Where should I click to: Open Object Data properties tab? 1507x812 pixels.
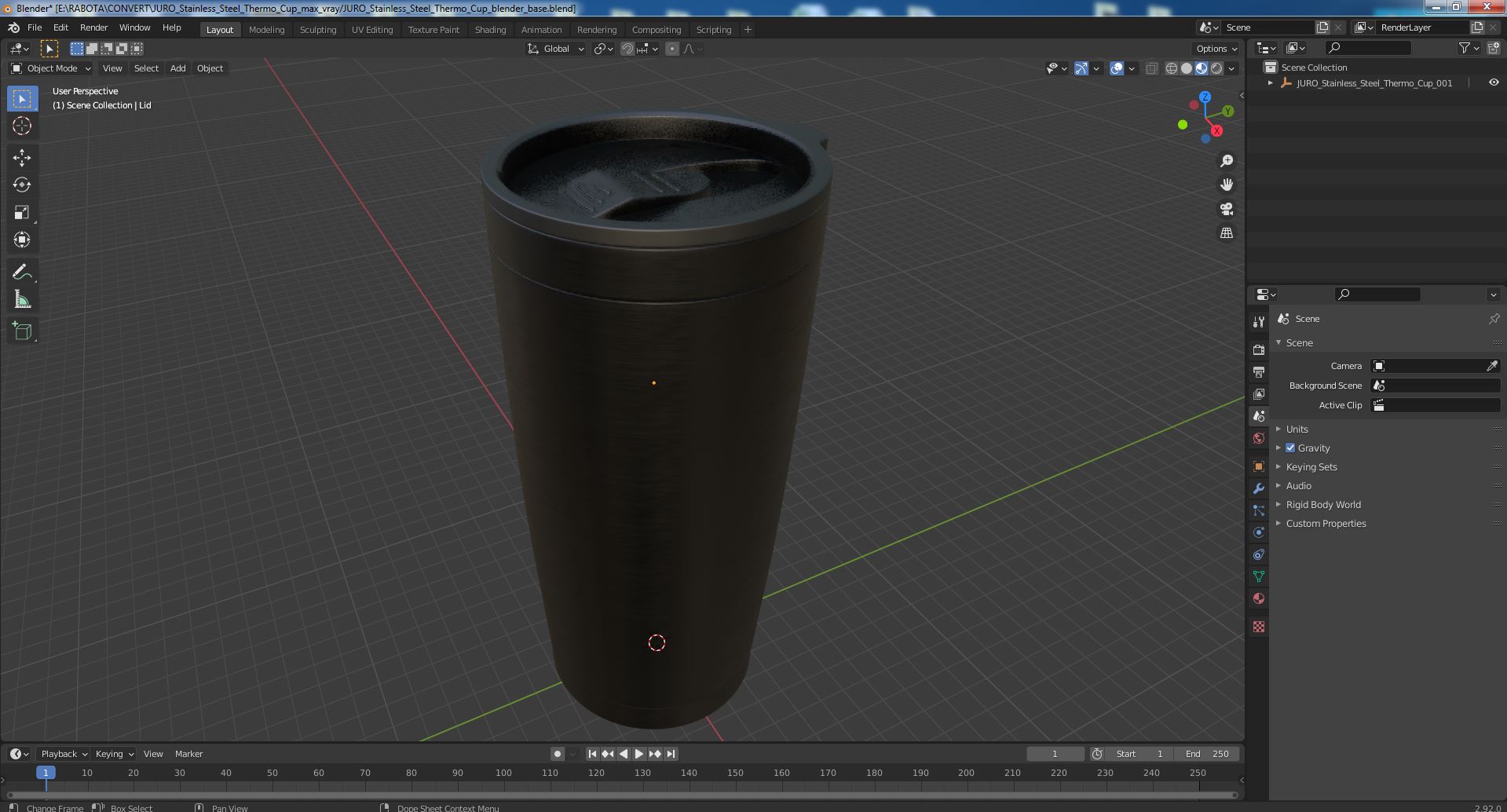click(x=1259, y=576)
